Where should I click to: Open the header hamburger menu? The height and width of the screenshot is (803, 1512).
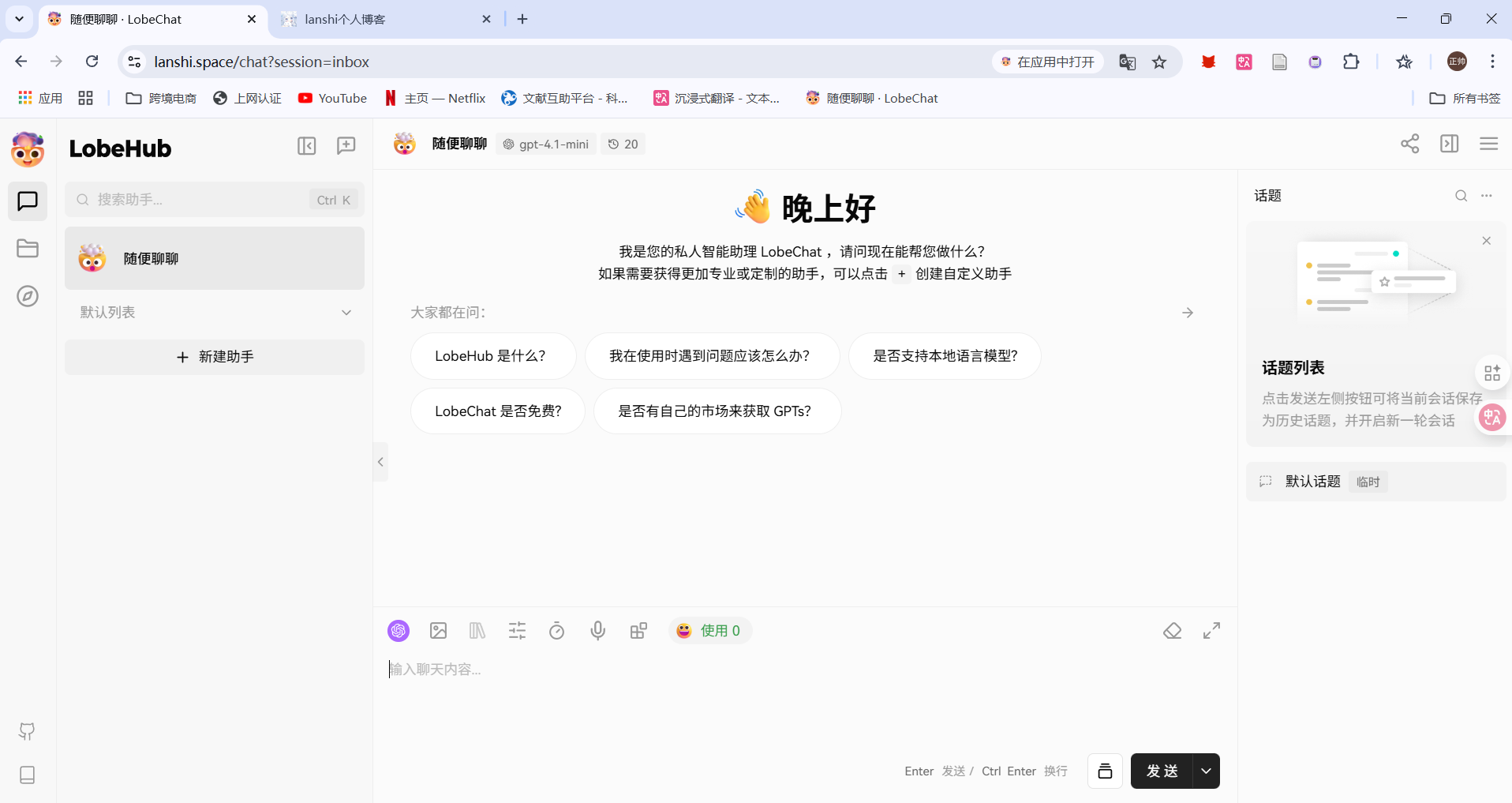tap(1488, 144)
